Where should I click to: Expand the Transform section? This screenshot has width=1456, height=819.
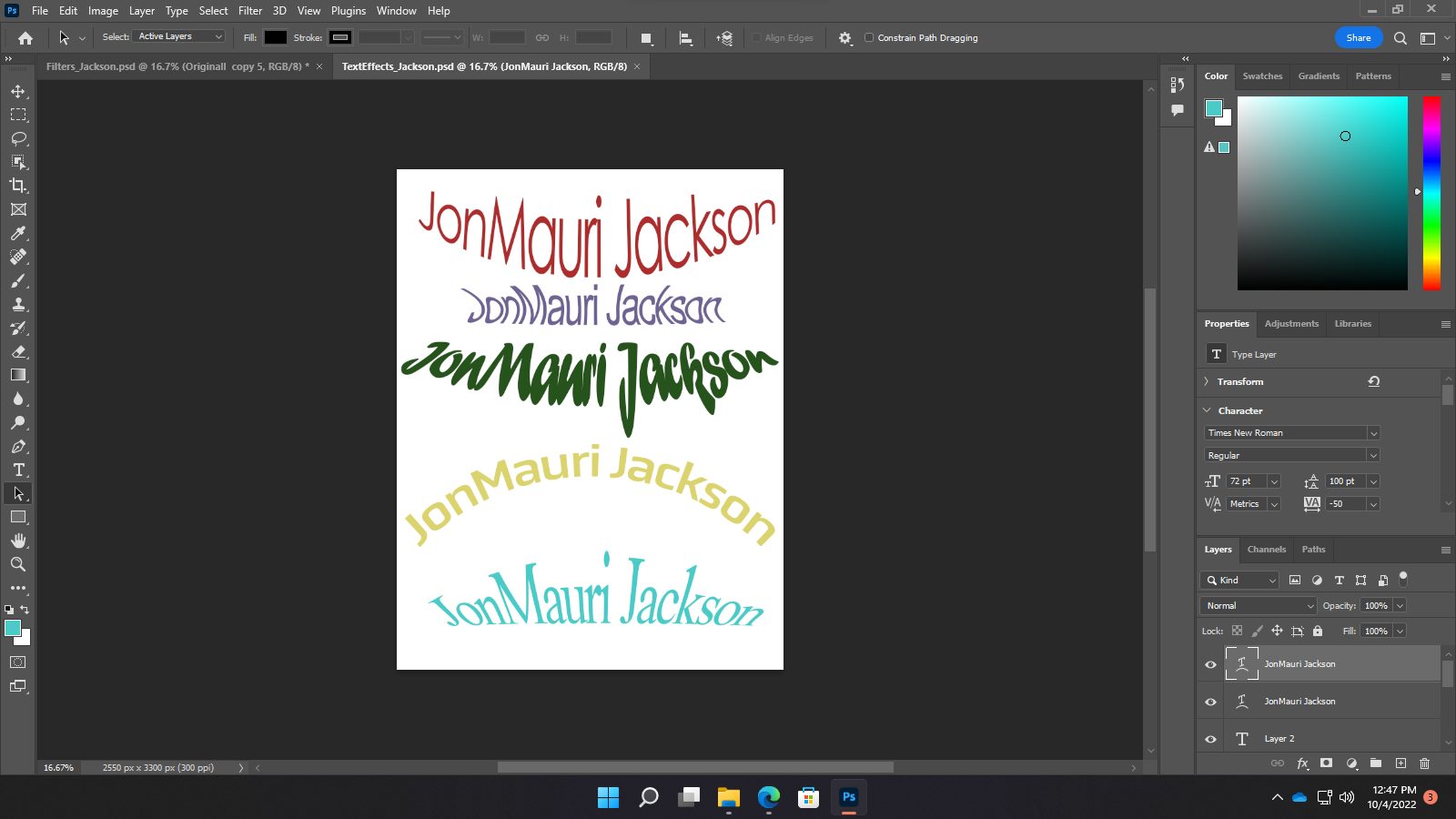pyautogui.click(x=1207, y=382)
